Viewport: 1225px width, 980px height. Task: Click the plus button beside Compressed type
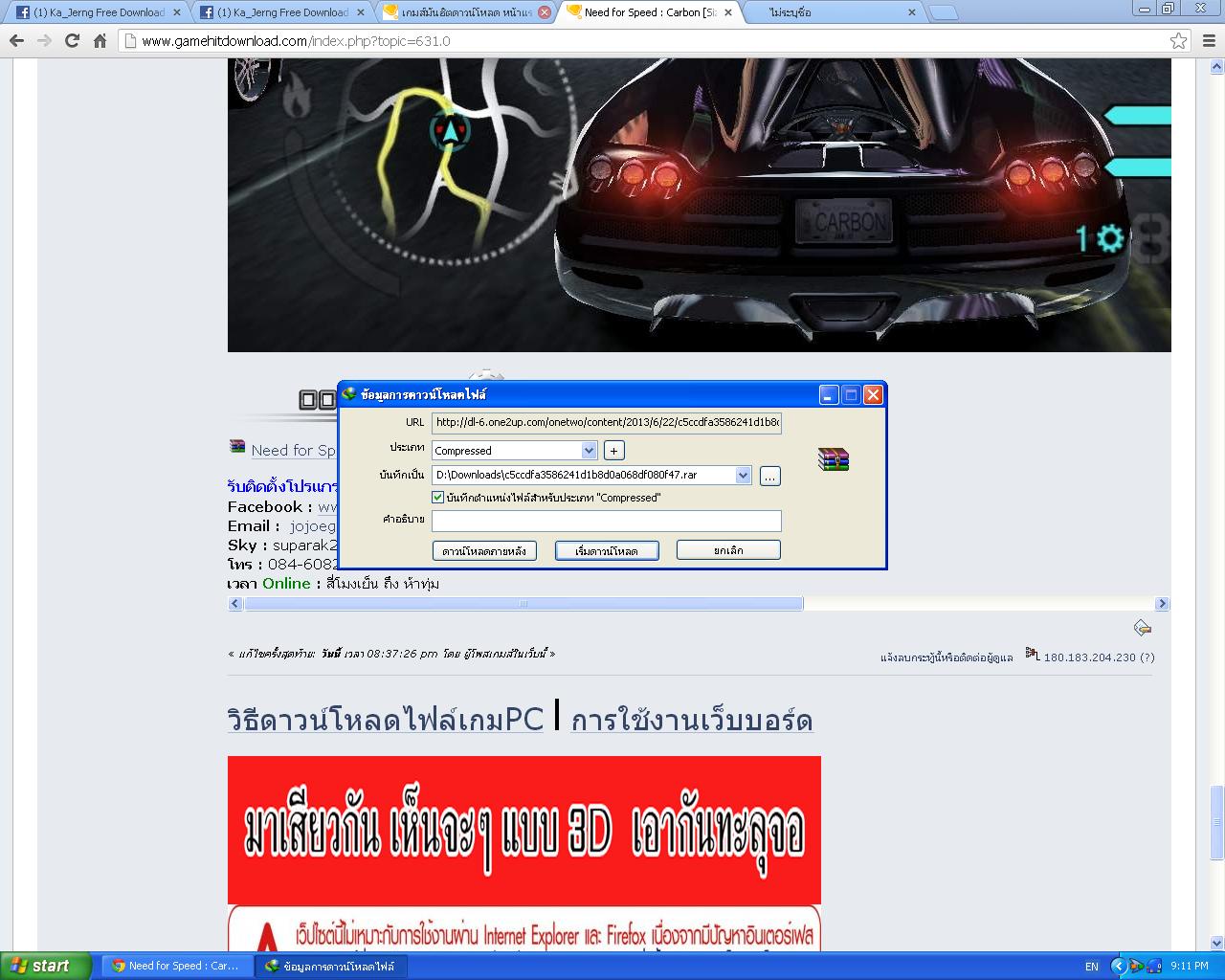coord(614,451)
